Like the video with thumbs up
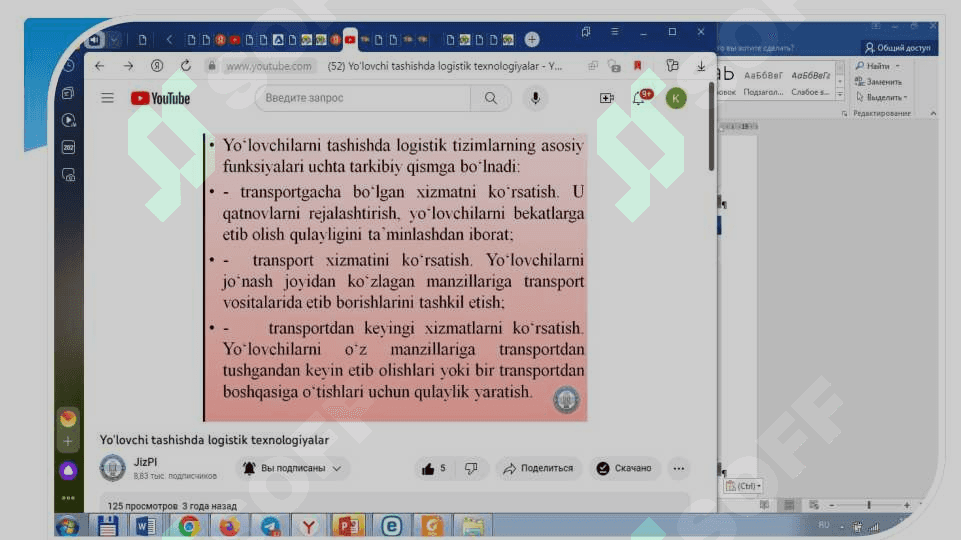 tap(433, 468)
